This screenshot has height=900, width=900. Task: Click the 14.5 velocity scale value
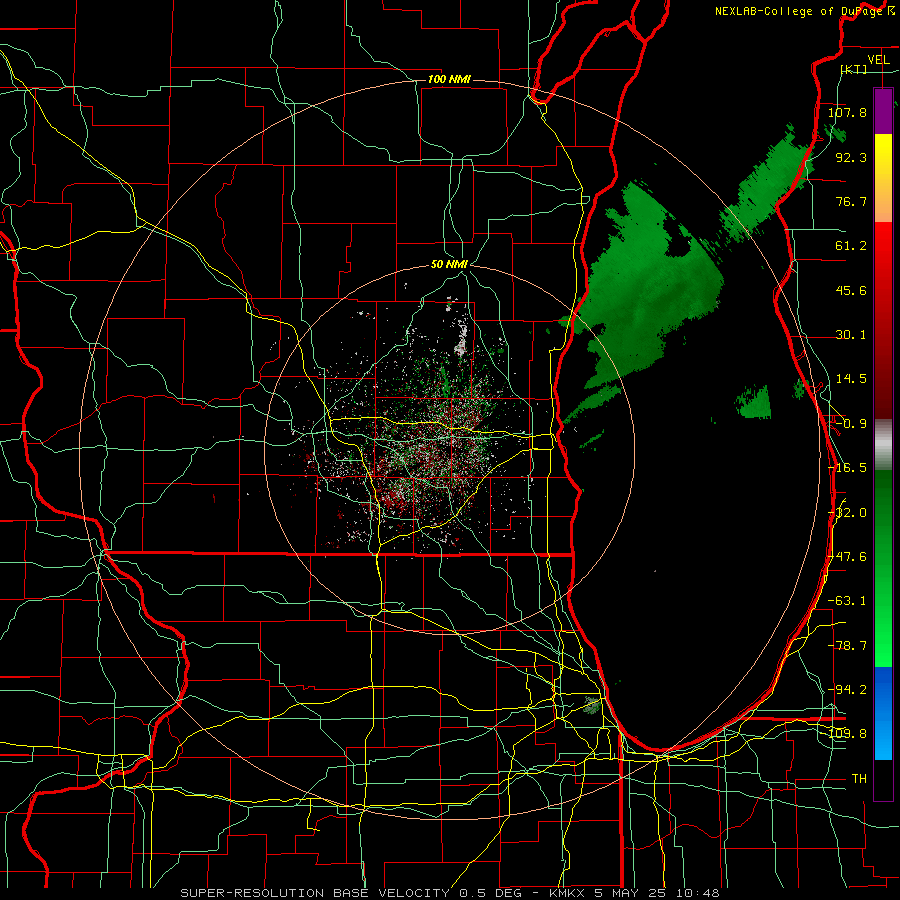851,379
